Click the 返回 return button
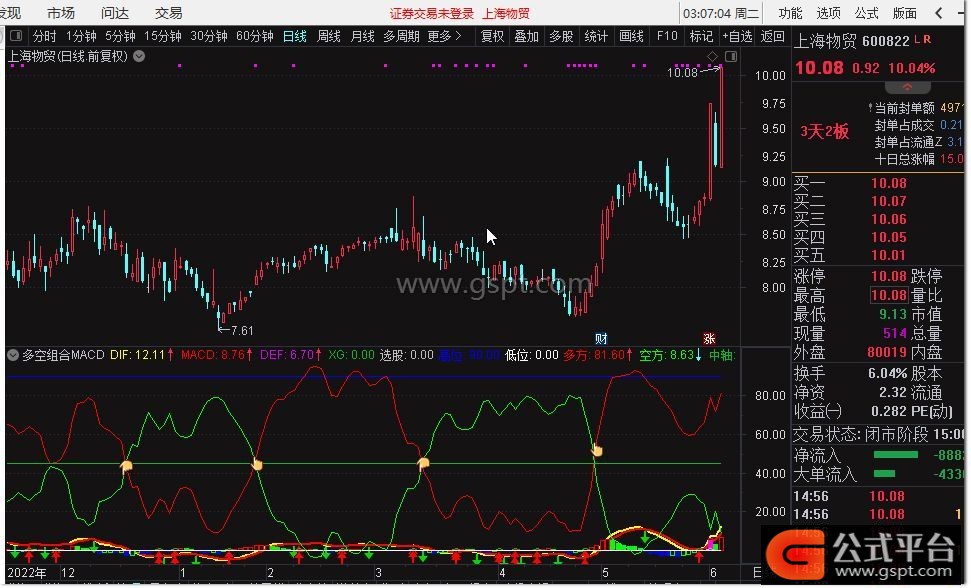Viewport: 971px width, 588px height. (x=772, y=37)
